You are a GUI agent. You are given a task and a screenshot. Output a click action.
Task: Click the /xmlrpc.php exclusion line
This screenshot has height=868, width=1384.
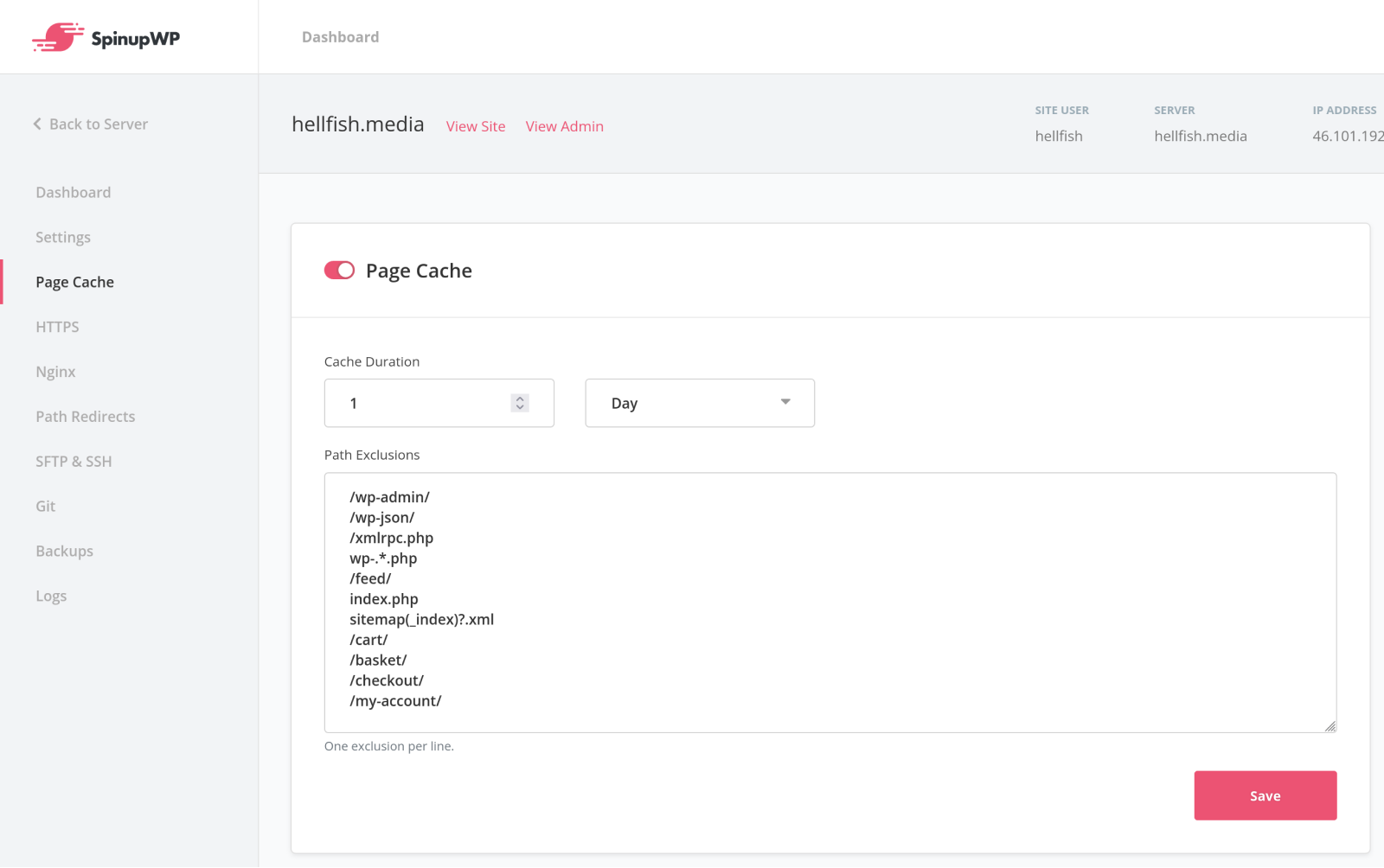coord(392,538)
